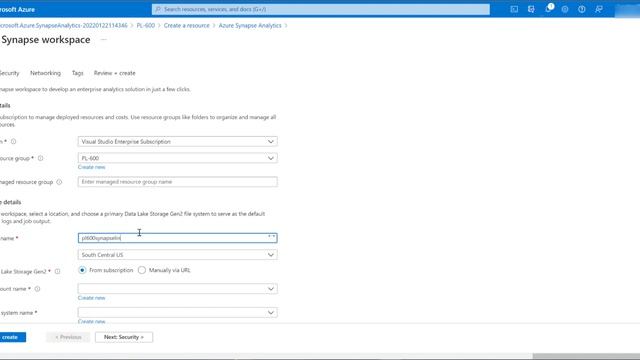
Task: Click the workspace name field containing pl600synapselink
Action: click(178, 238)
